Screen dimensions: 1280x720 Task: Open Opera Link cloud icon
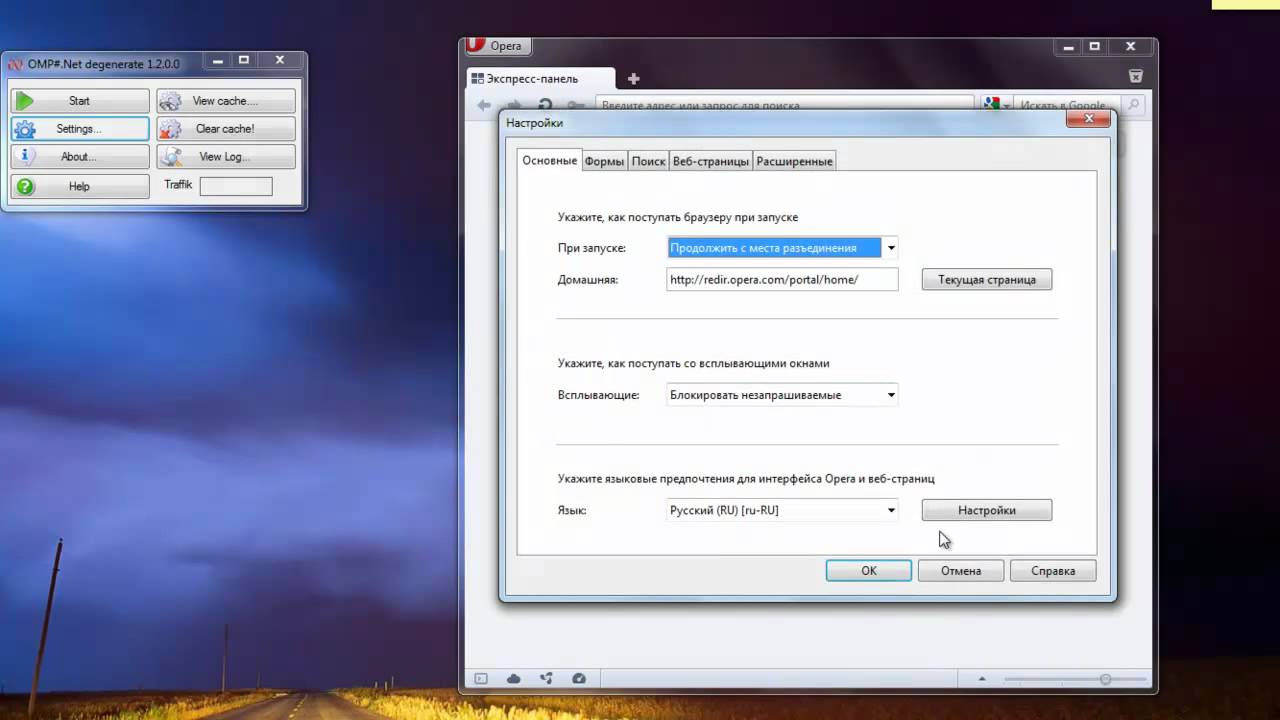(514, 678)
